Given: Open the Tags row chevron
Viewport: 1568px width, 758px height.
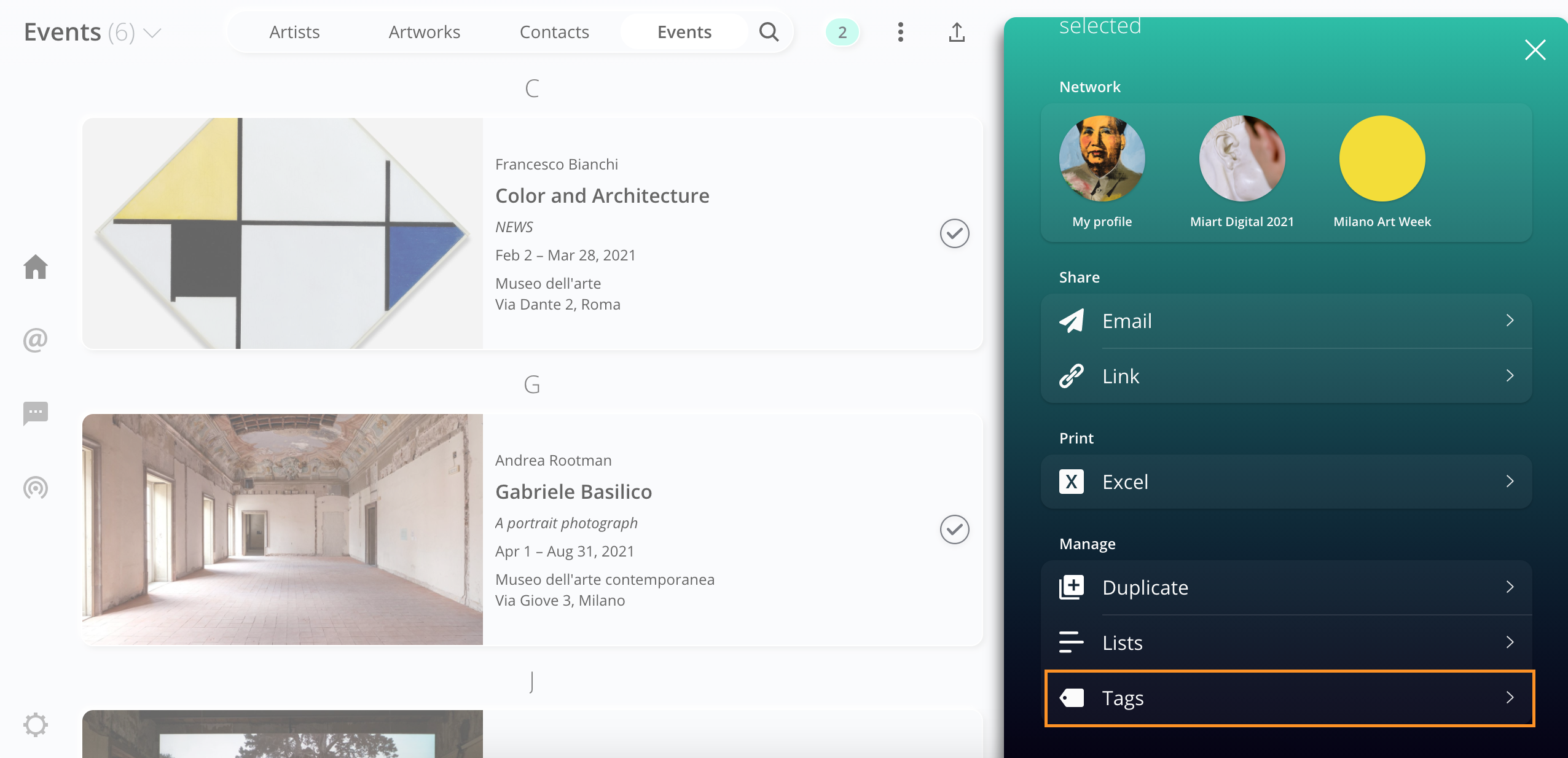Looking at the screenshot, I should pyautogui.click(x=1510, y=697).
